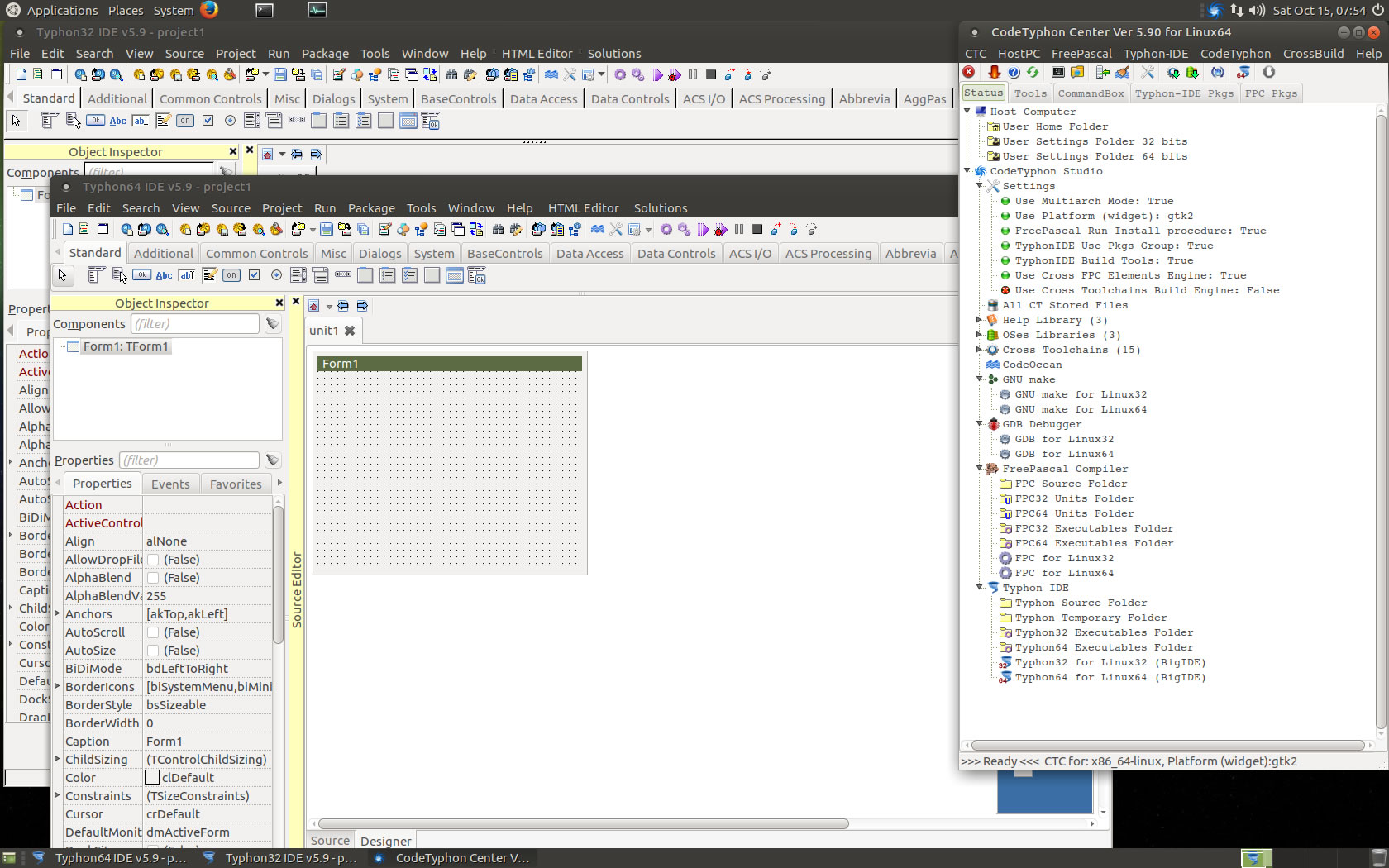Image resolution: width=1389 pixels, height=868 pixels.
Task: Select TEdit component in Typhon64 palette
Action: [x=187, y=275]
